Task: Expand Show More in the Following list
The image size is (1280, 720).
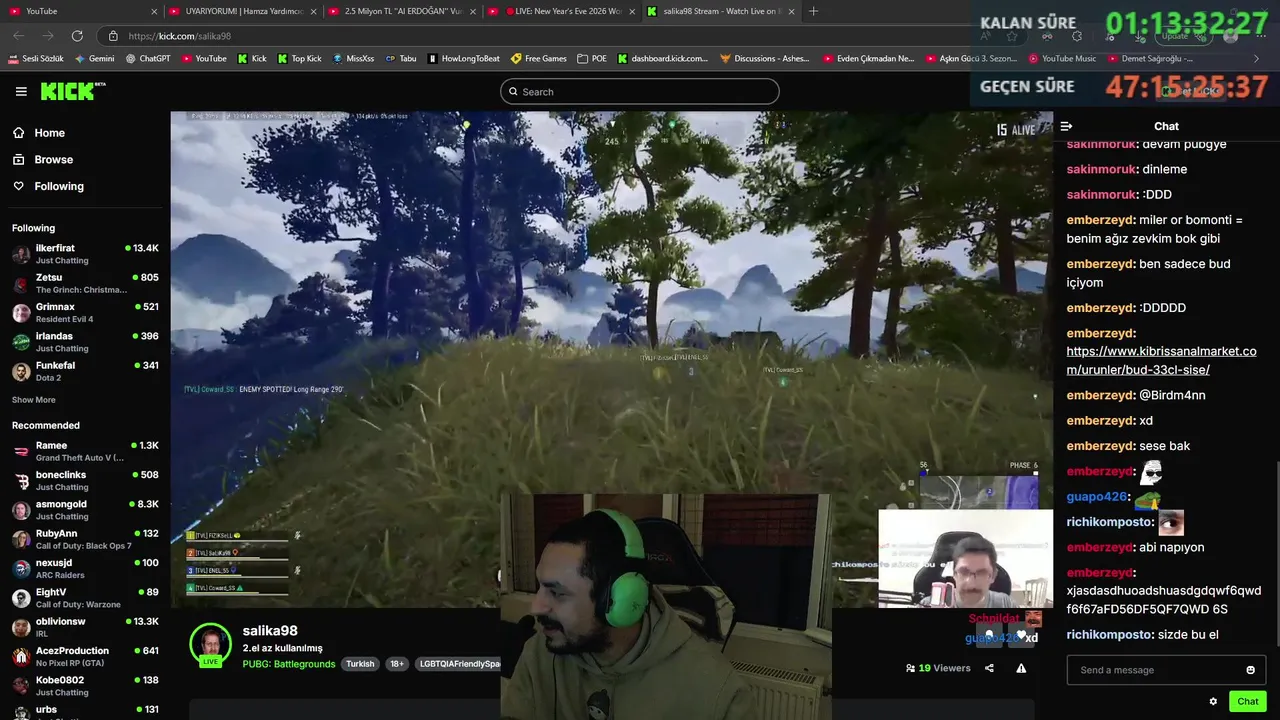Action: (x=34, y=400)
